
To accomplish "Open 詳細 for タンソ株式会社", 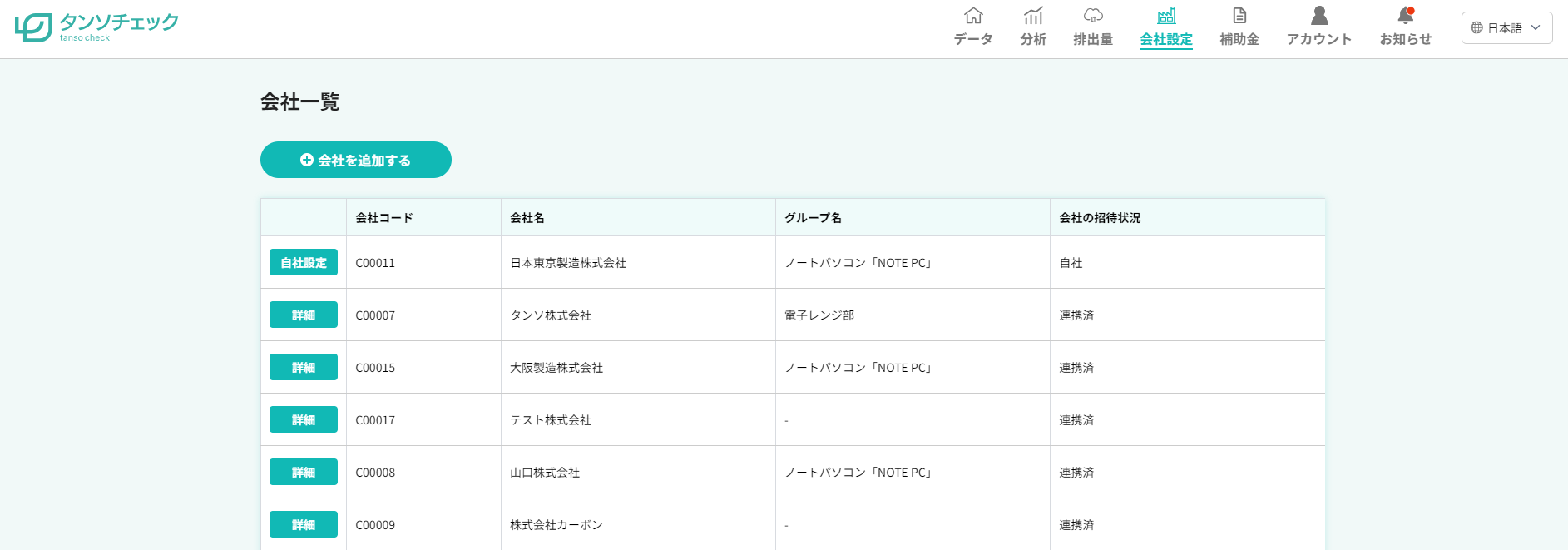I will pos(304,315).
